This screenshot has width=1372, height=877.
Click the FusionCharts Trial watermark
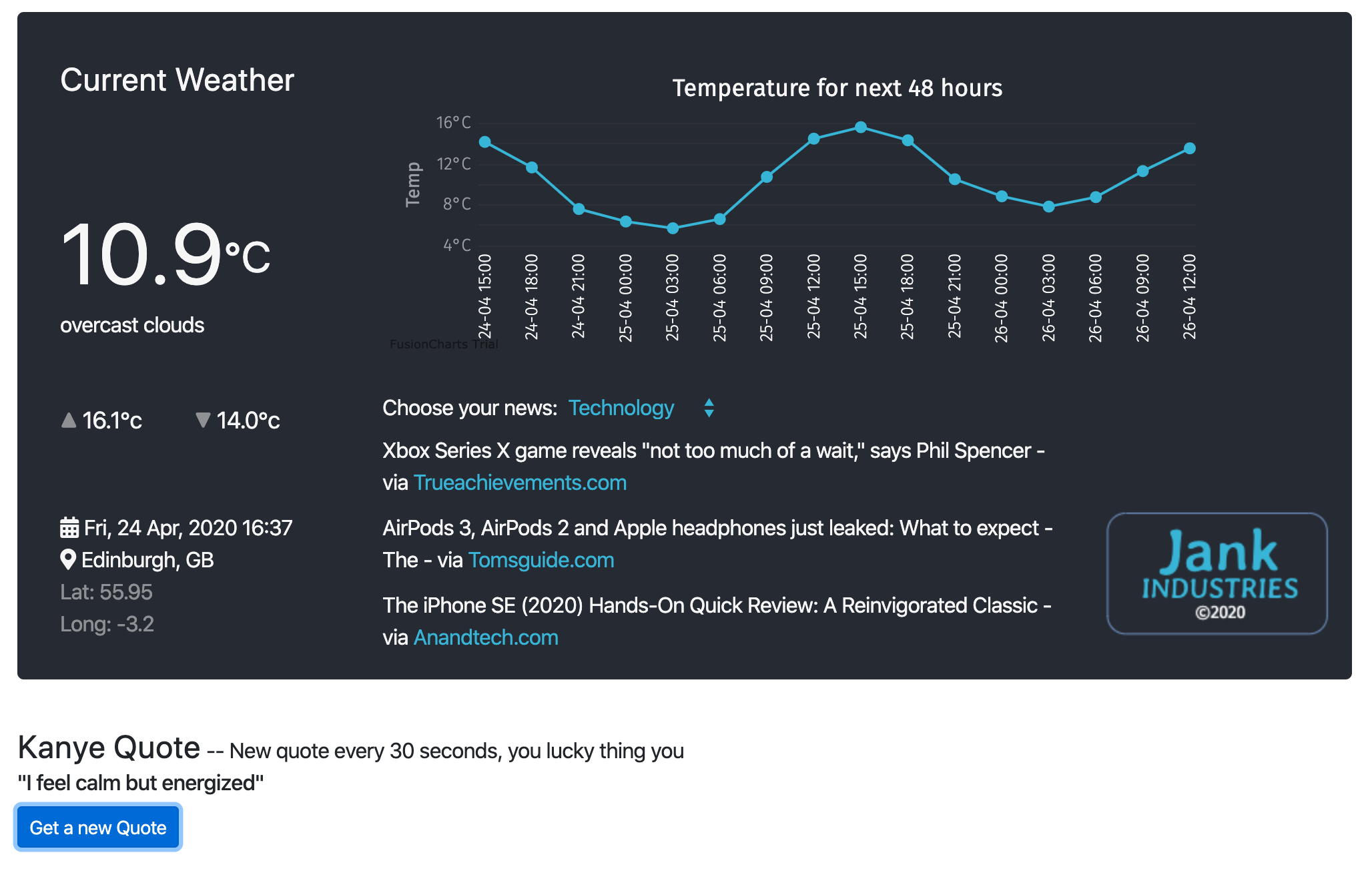pyautogui.click(x=444, y=344)
